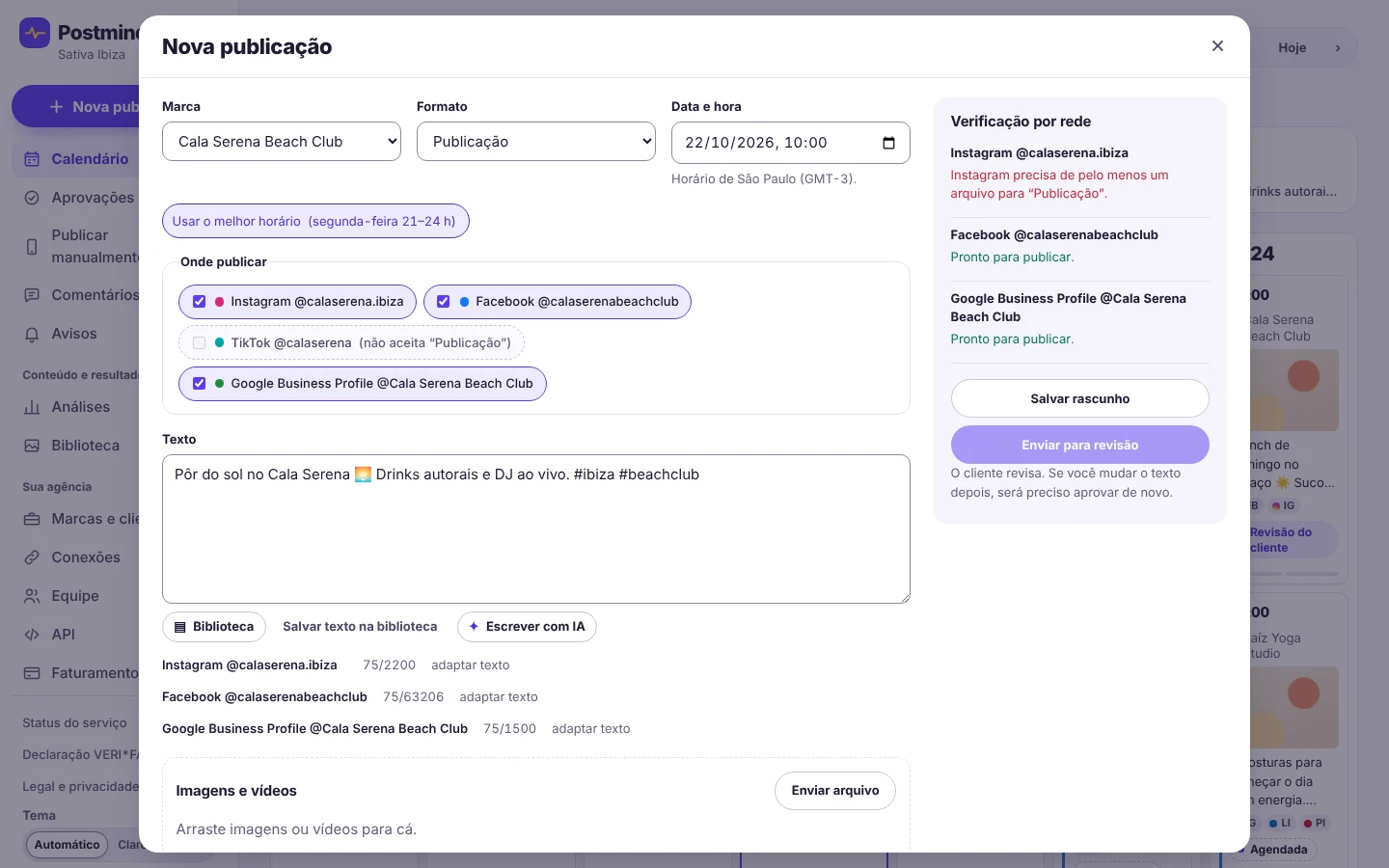This screenshot has height=868, width=1389.
Task: Click the Análises bar chart icon
Action: coord(32,407)
